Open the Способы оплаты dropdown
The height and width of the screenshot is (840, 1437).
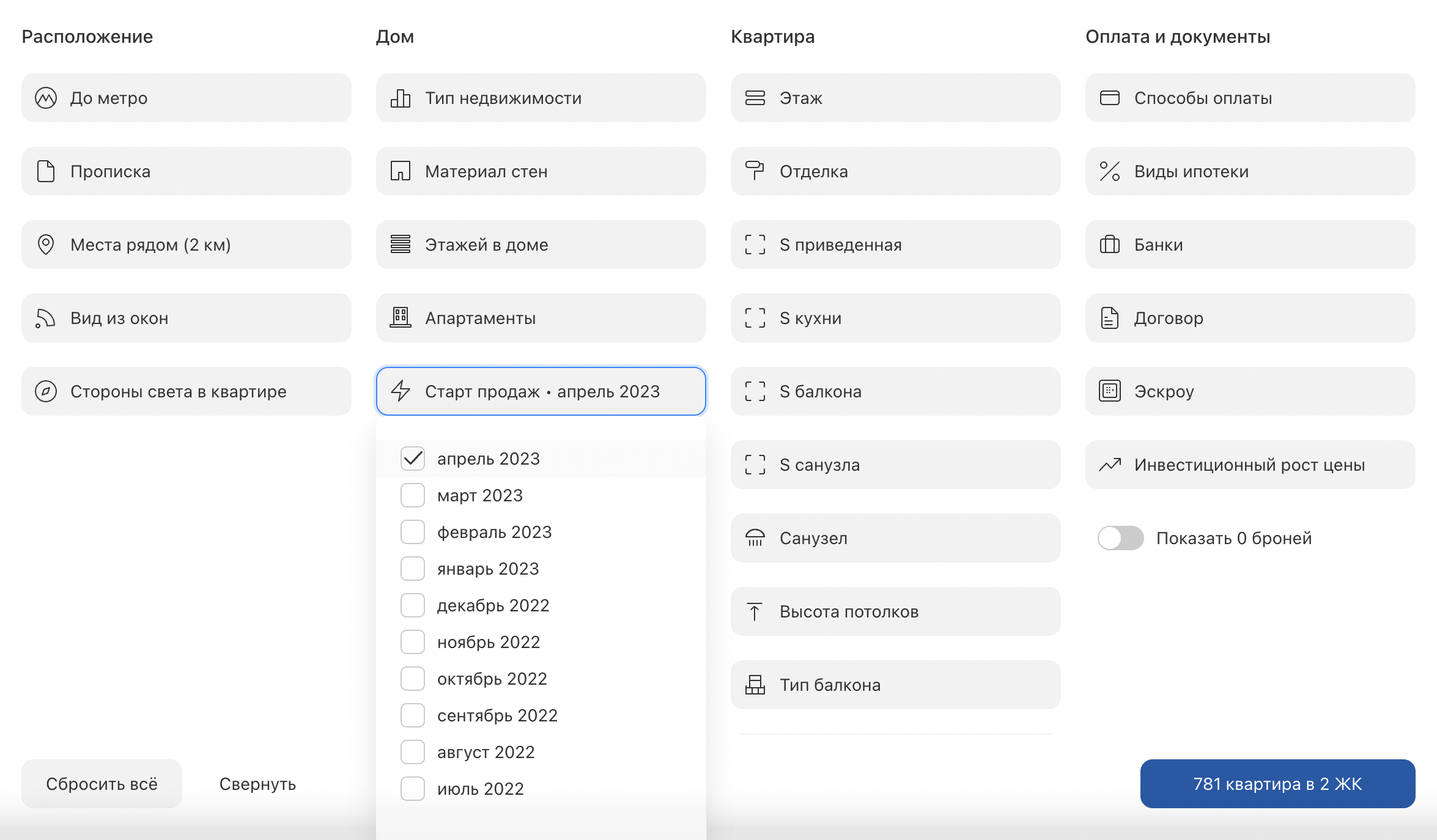pos(1250,98)
